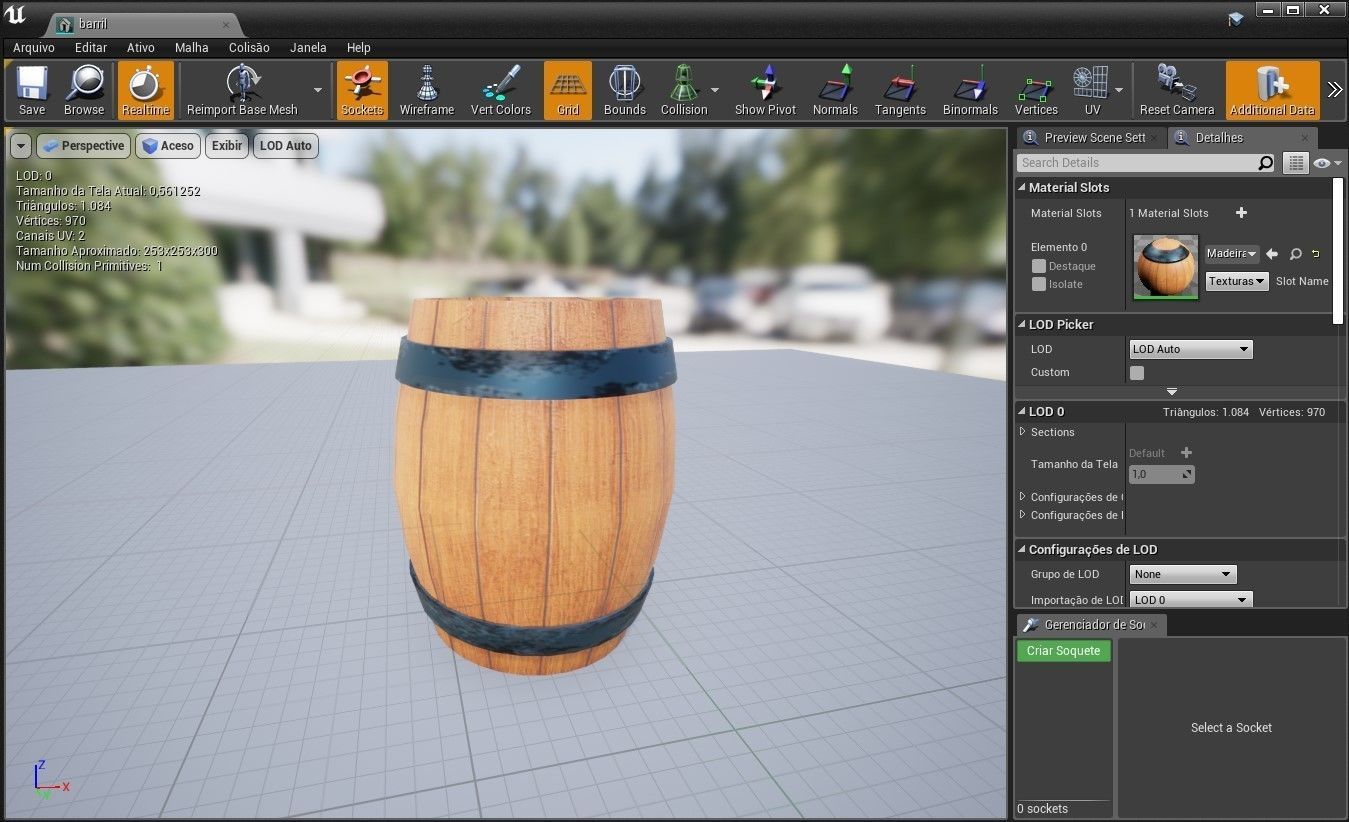Screen dimensions: 1349x822
Task: Open viewport options arrow menu
Action: [21, 146]
